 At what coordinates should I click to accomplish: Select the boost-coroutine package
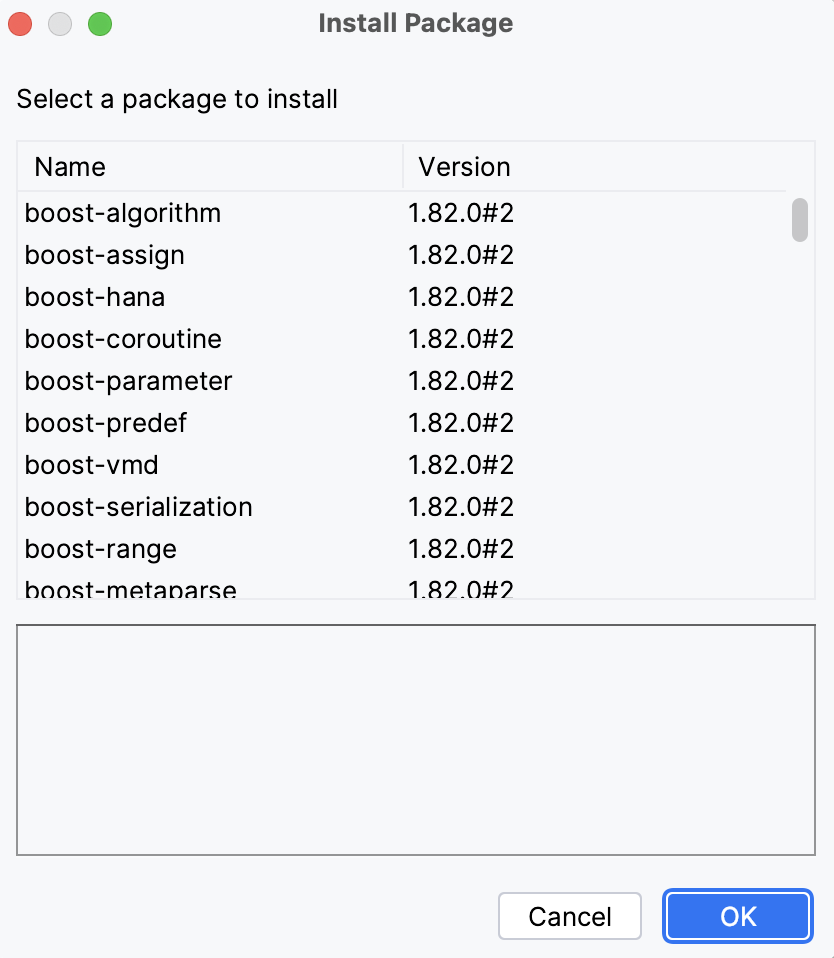click(x=122, y=339)
